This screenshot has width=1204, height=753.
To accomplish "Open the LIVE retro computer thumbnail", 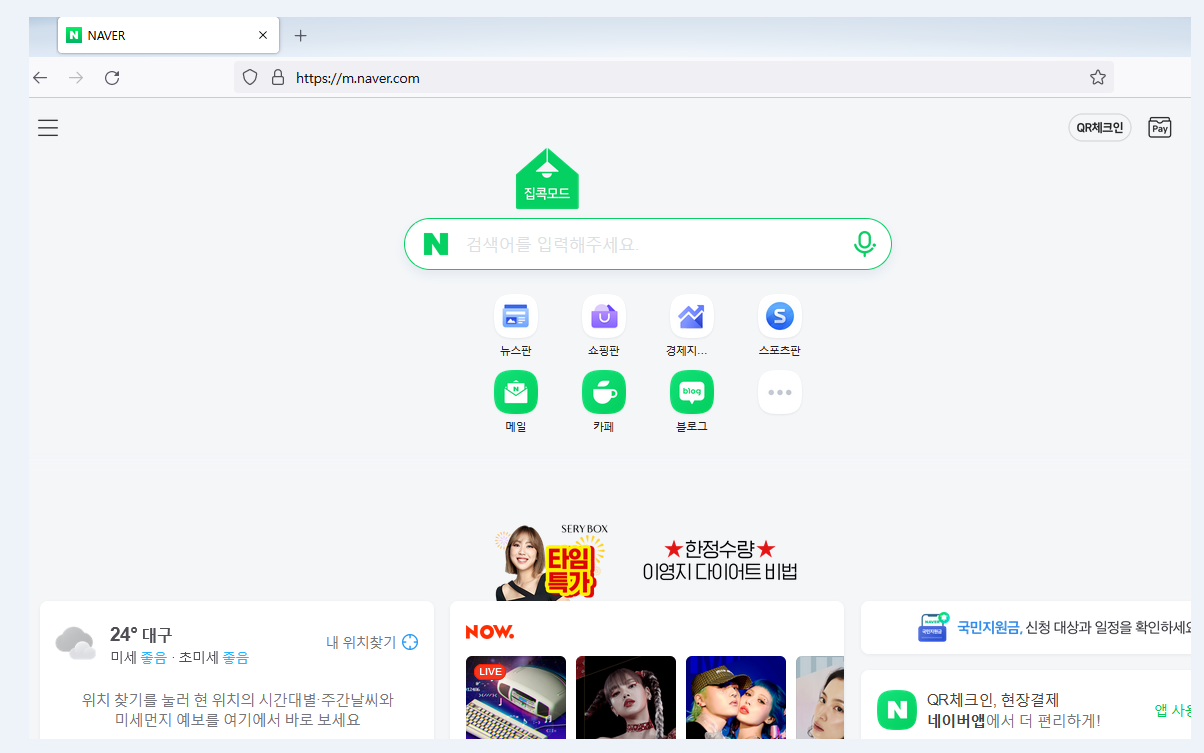I will click(x=516, y=697).
